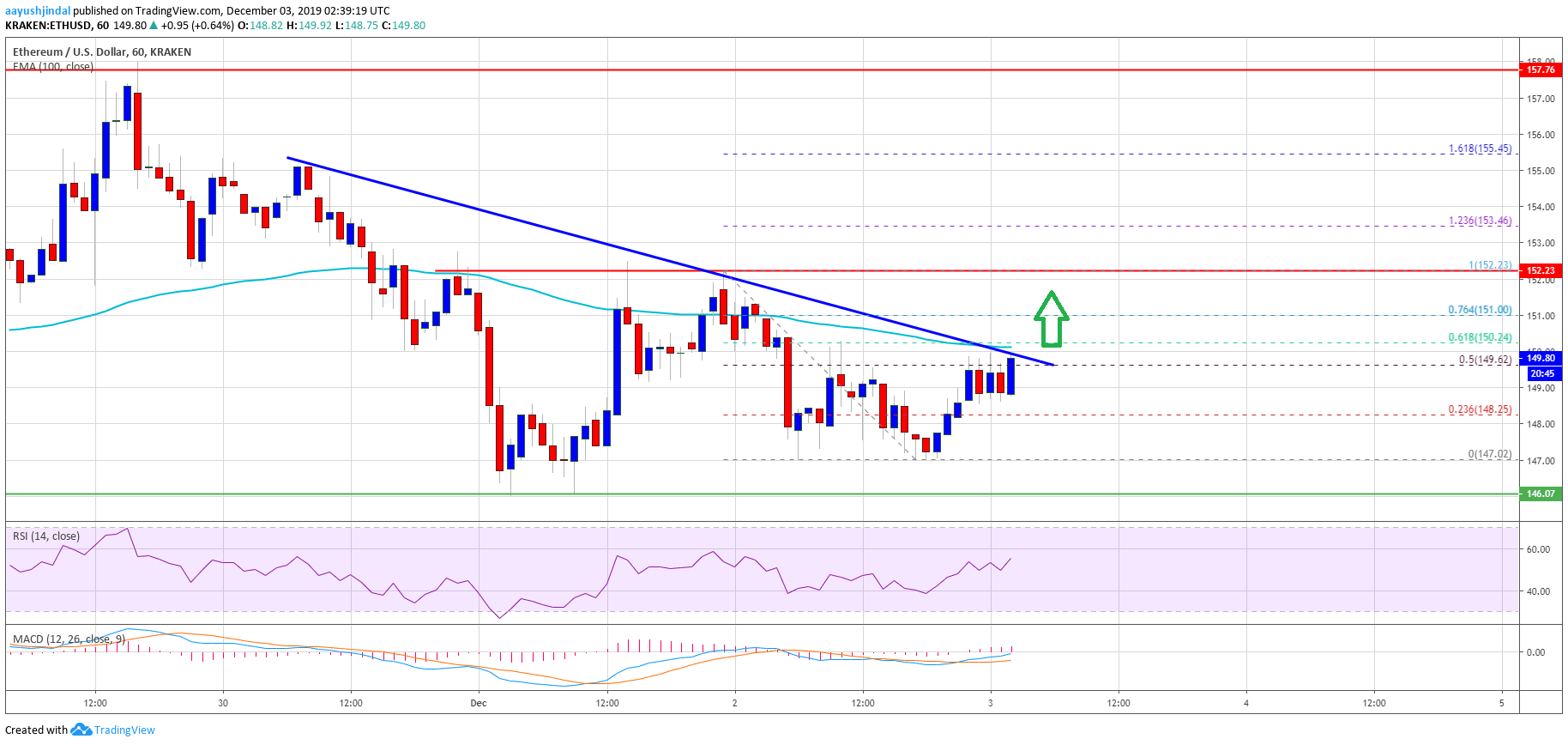Click the 0.5(149.62) Fibonacci label

point(1486,360)
